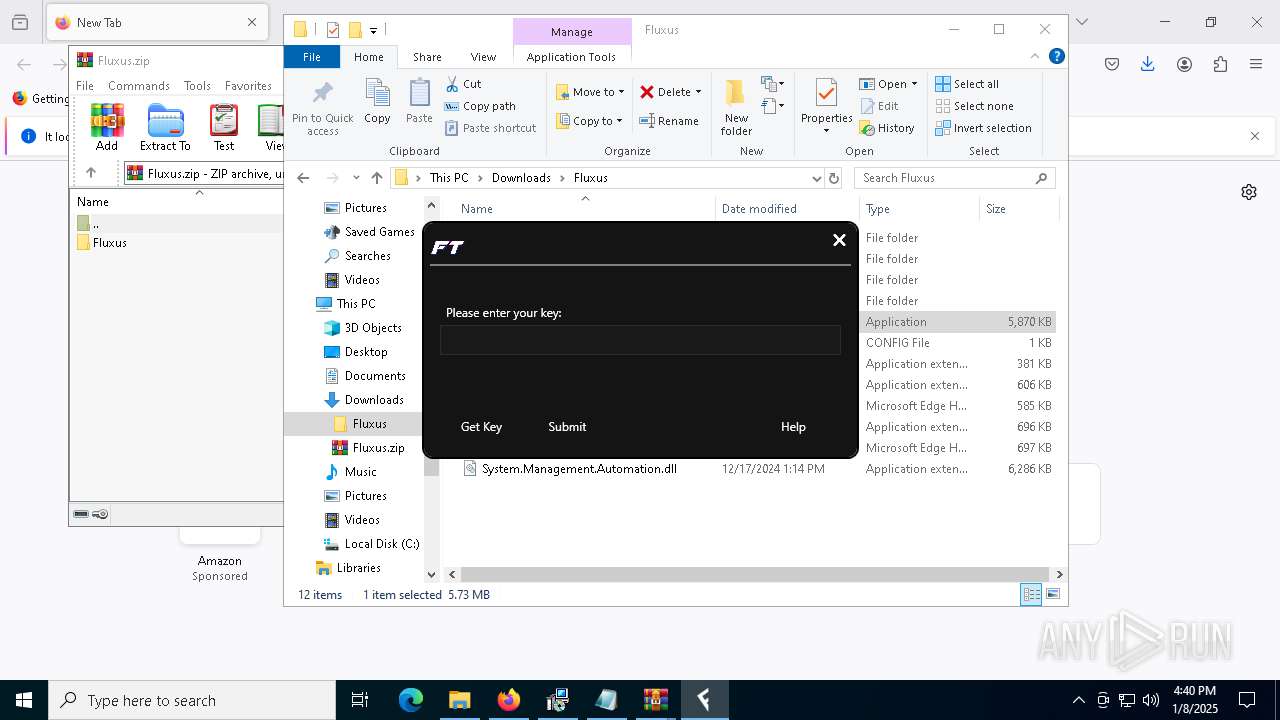1280x720 pixels.
Task: Click Windows search box on taskbar
Action: (x=192, y=700)
